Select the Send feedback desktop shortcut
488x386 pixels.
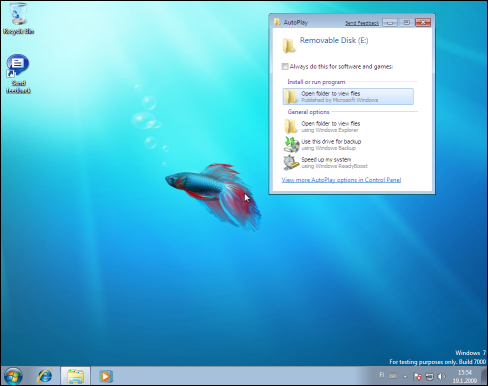point(18,74)
